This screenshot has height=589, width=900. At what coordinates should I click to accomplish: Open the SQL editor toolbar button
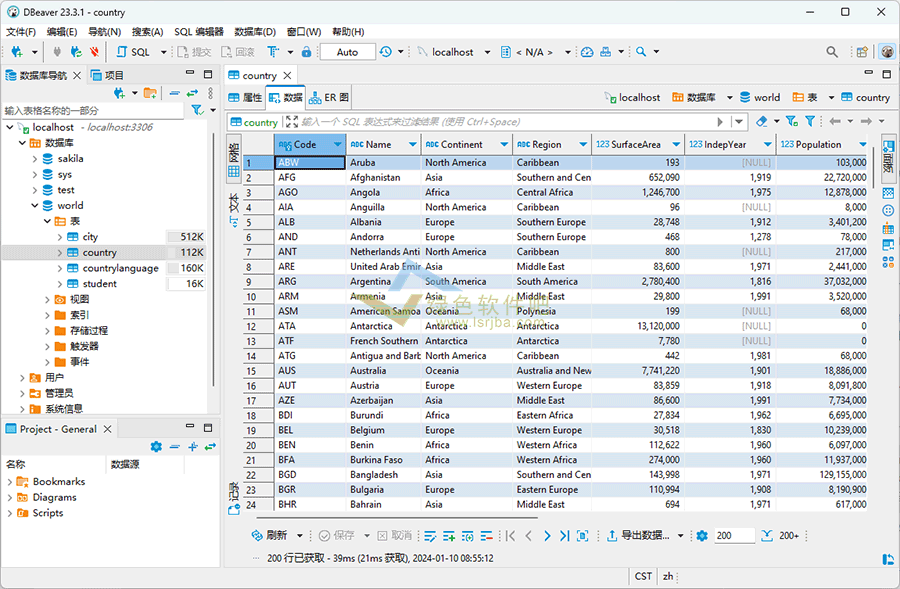pos(133,52)
